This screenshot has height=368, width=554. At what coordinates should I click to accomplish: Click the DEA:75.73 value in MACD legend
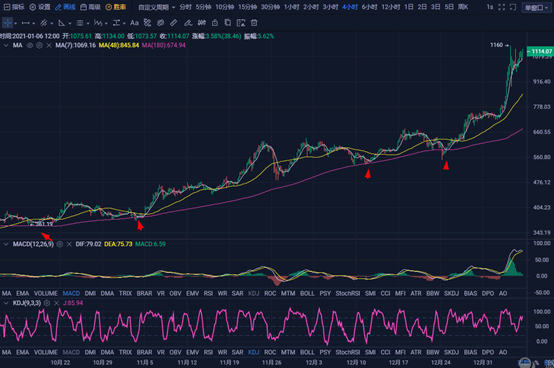tap(118, 244)
